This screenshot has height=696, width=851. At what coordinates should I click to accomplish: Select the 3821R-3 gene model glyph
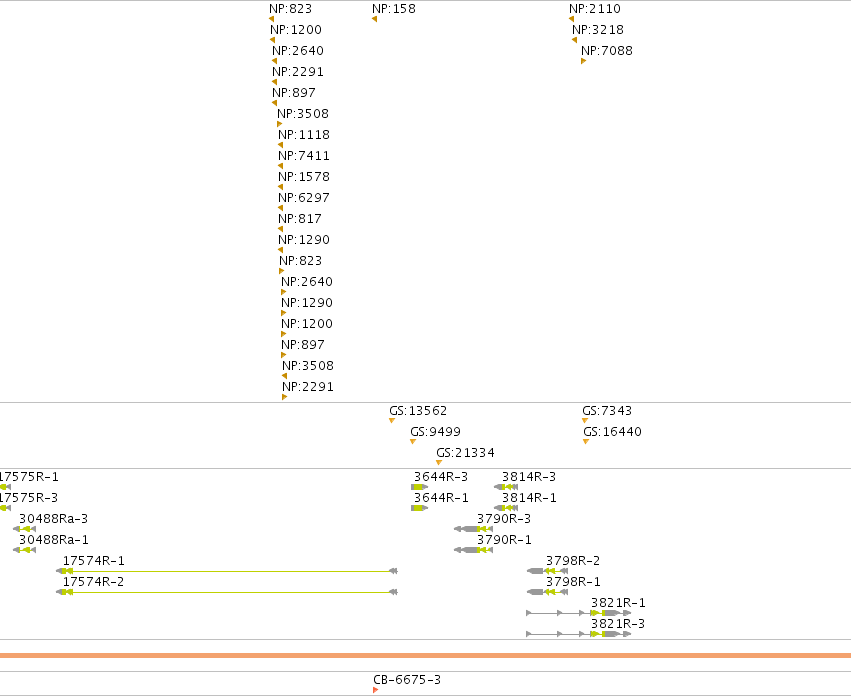click(x=579, y=634)
